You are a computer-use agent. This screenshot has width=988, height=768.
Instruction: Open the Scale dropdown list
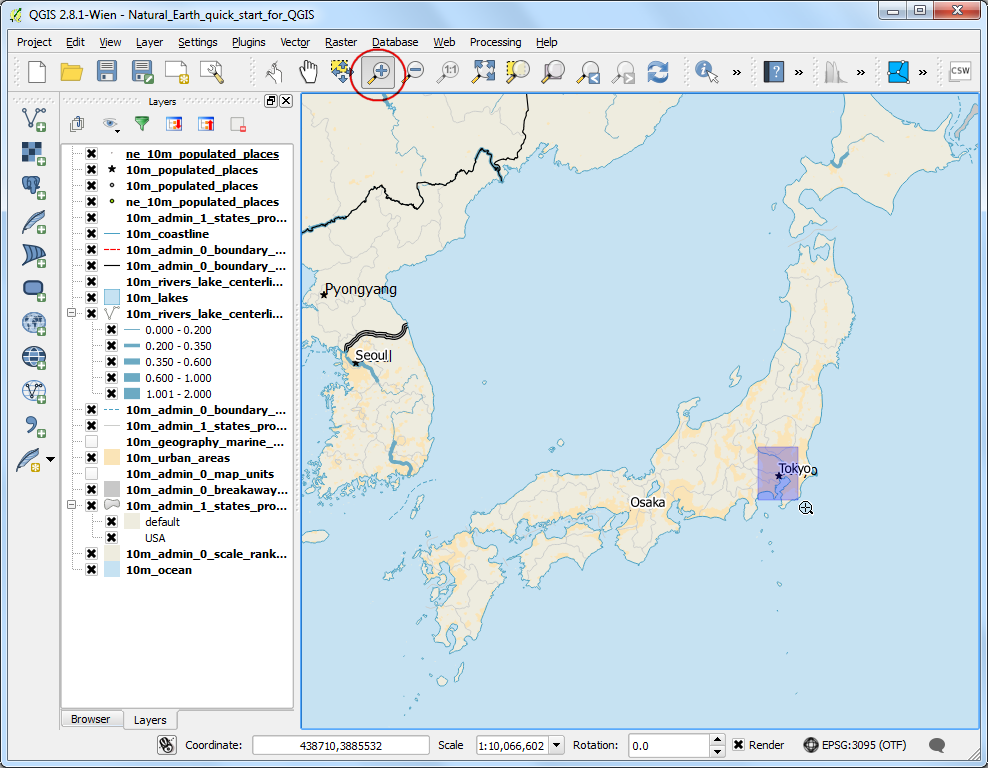556,745
